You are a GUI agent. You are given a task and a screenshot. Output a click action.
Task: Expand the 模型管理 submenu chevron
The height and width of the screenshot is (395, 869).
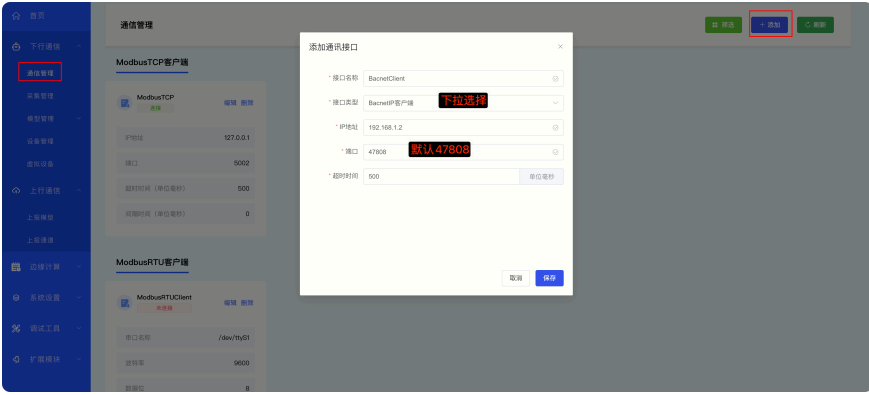[79, 118]
